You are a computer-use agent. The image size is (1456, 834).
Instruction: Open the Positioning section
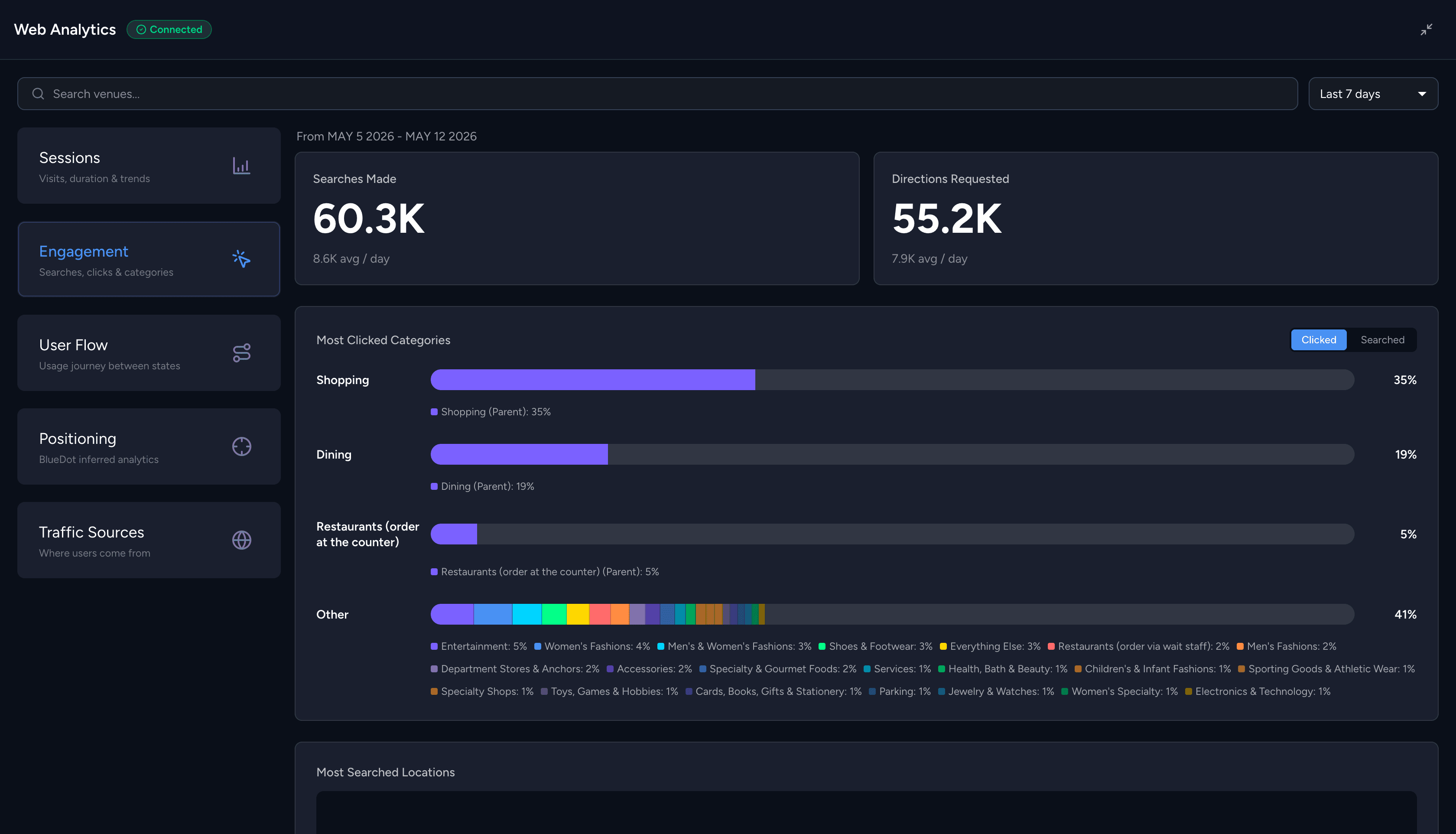click(149, 446)
